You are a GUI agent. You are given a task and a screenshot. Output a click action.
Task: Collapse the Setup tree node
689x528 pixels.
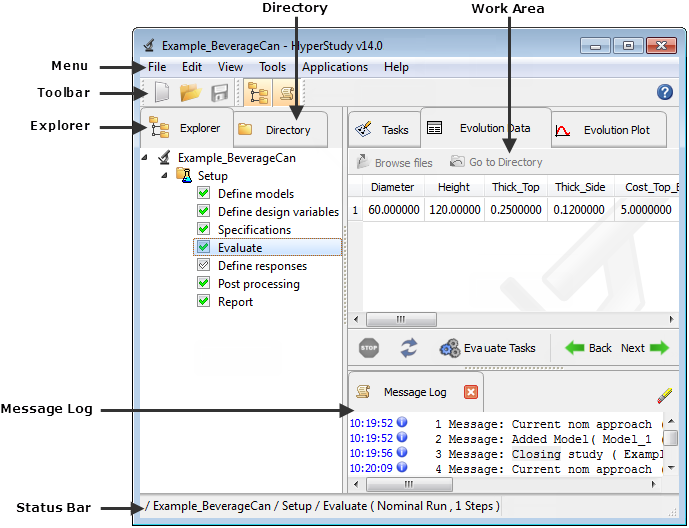pos(165,176)
